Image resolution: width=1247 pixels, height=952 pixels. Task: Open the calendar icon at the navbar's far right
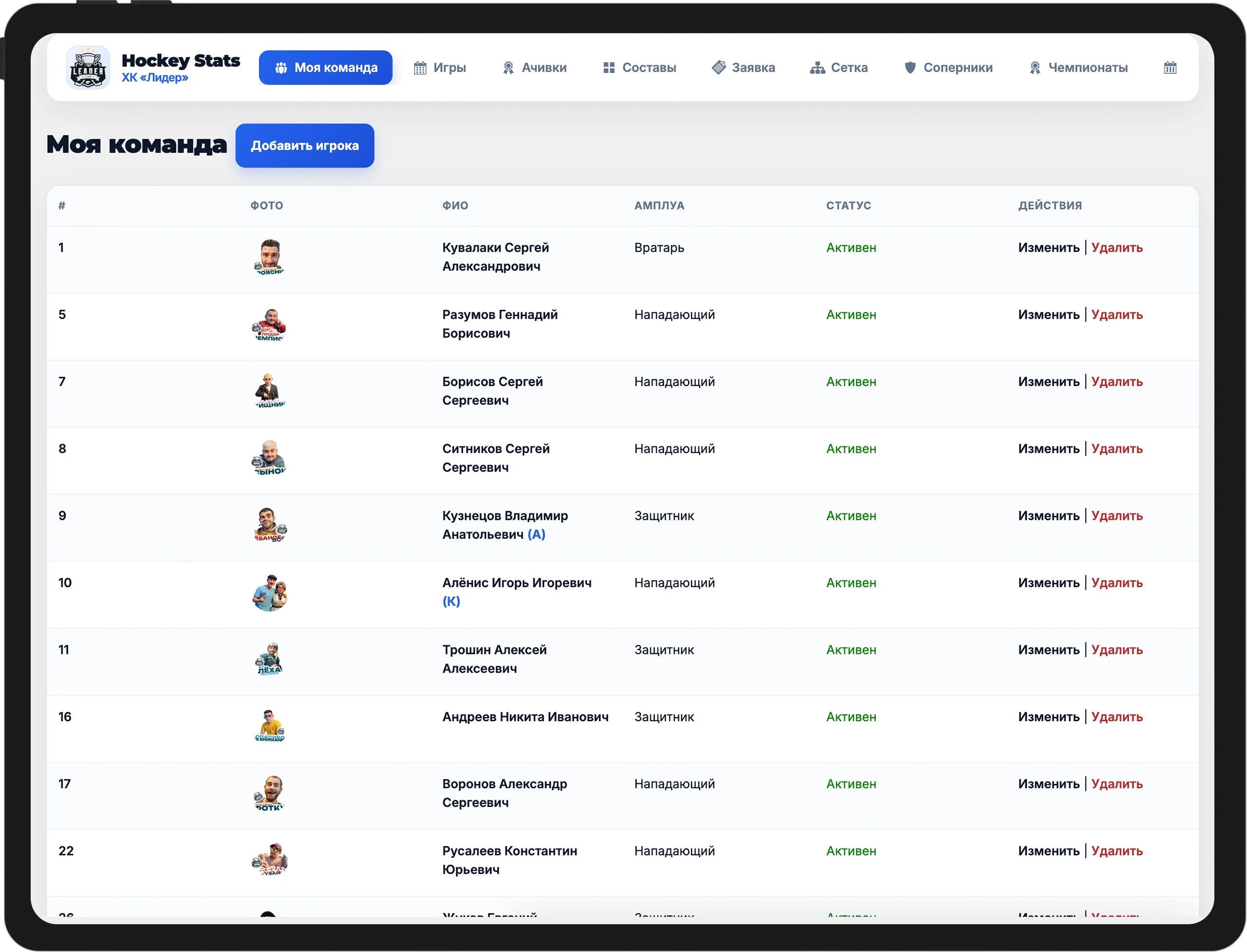click(1170, 68)
